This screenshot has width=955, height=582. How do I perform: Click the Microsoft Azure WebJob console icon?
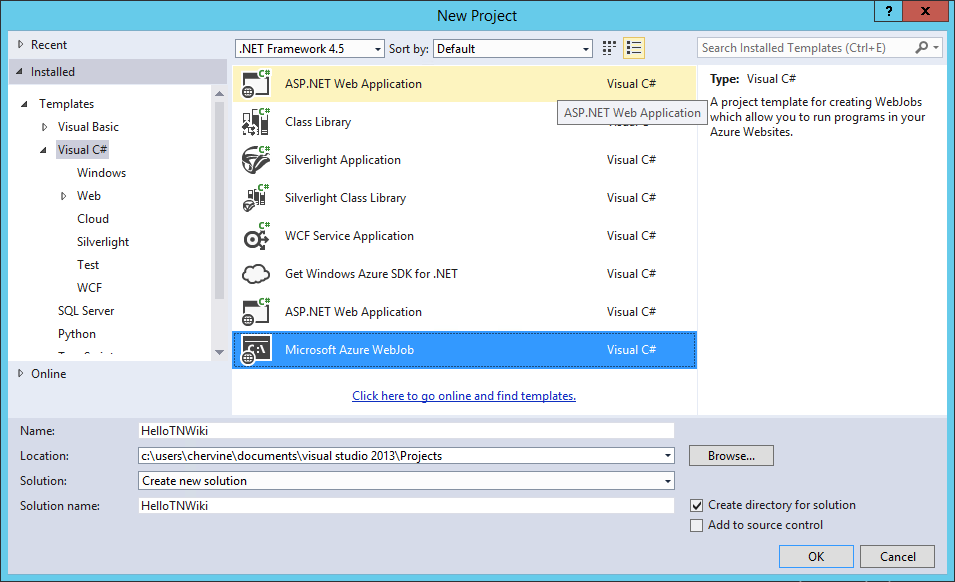256,350
